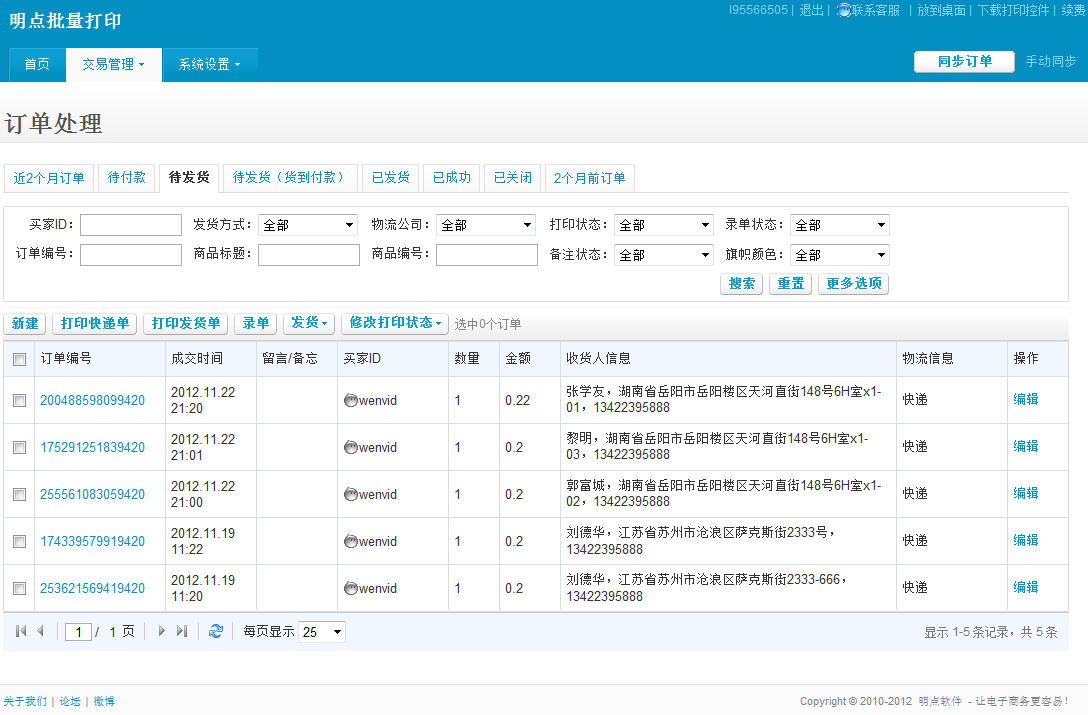Screen dimensions: 1088x715
Task: Focus the 商品编号 input field
Action: point(486,255)
